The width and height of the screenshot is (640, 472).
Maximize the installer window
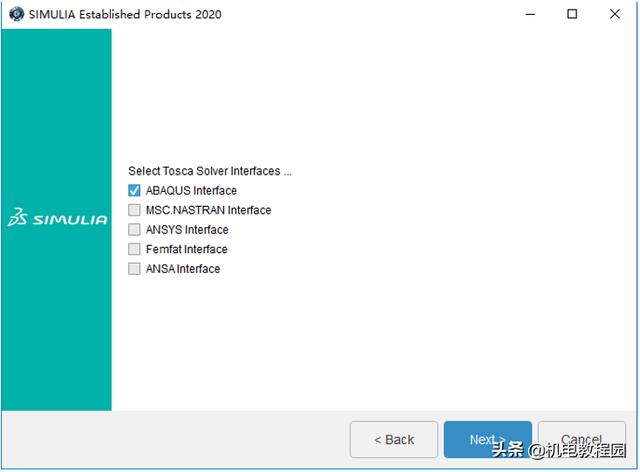coord(572,14)
